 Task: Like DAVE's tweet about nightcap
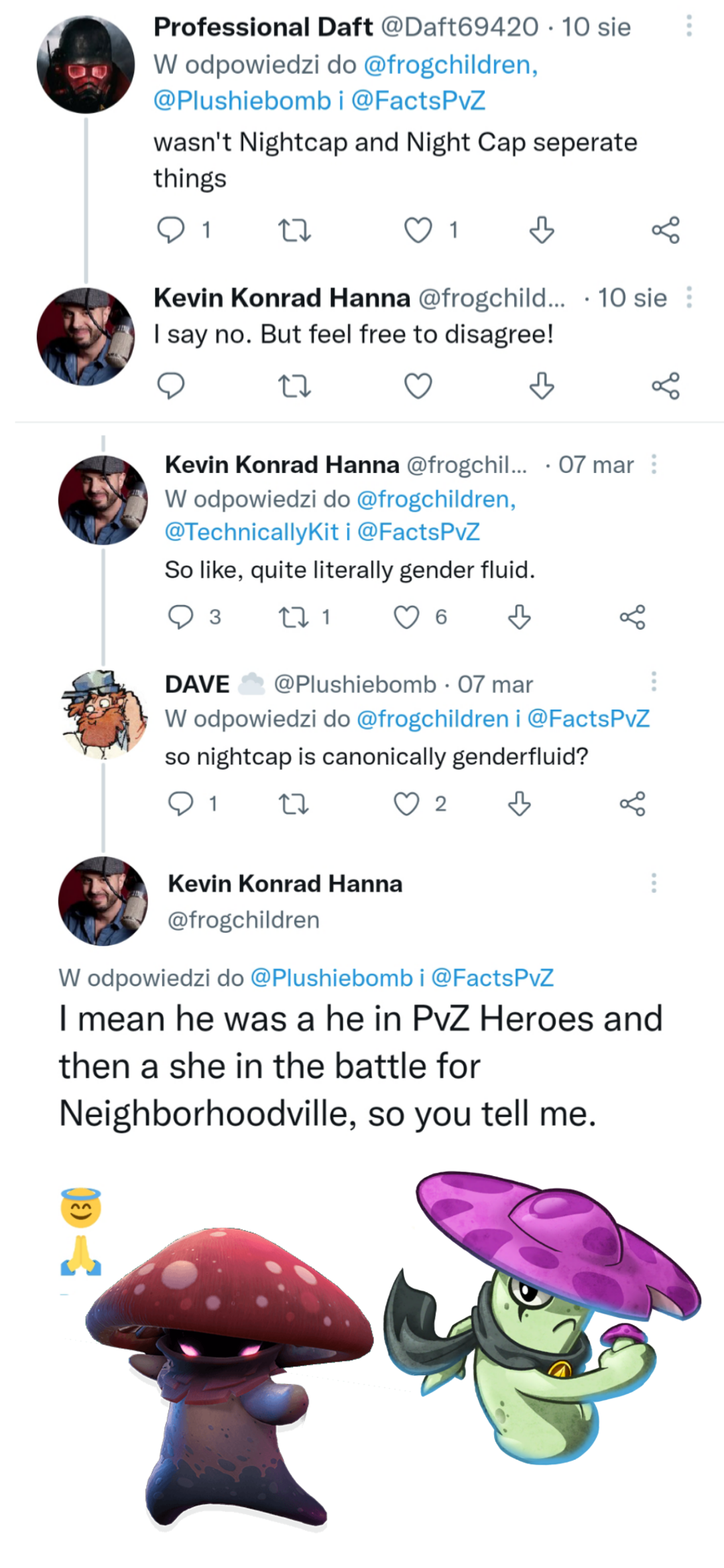tap(406, 803)
